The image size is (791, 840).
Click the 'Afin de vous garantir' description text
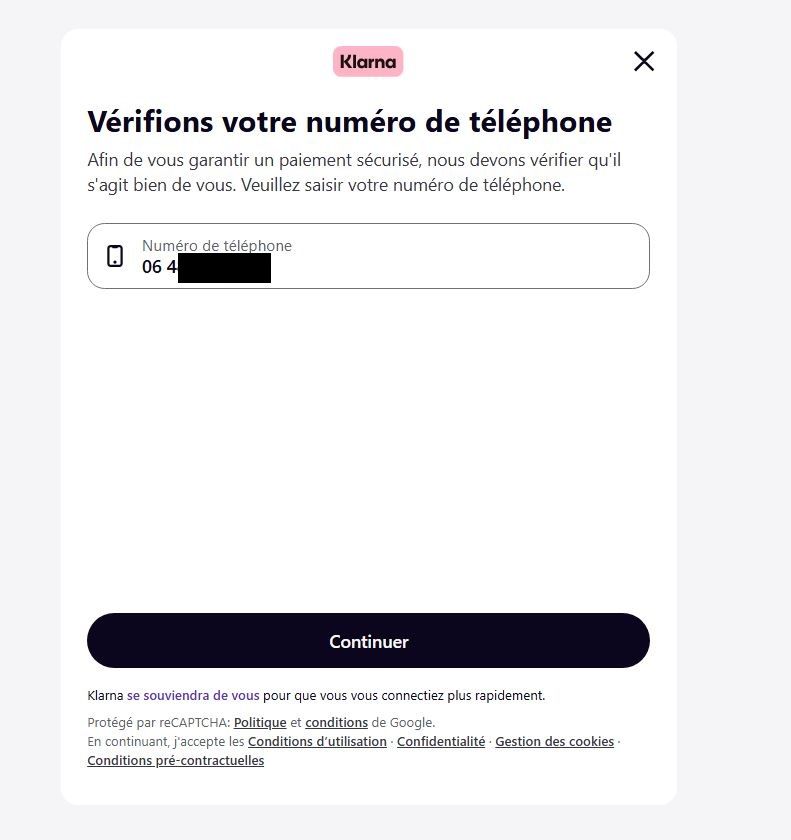coord(354,172)
